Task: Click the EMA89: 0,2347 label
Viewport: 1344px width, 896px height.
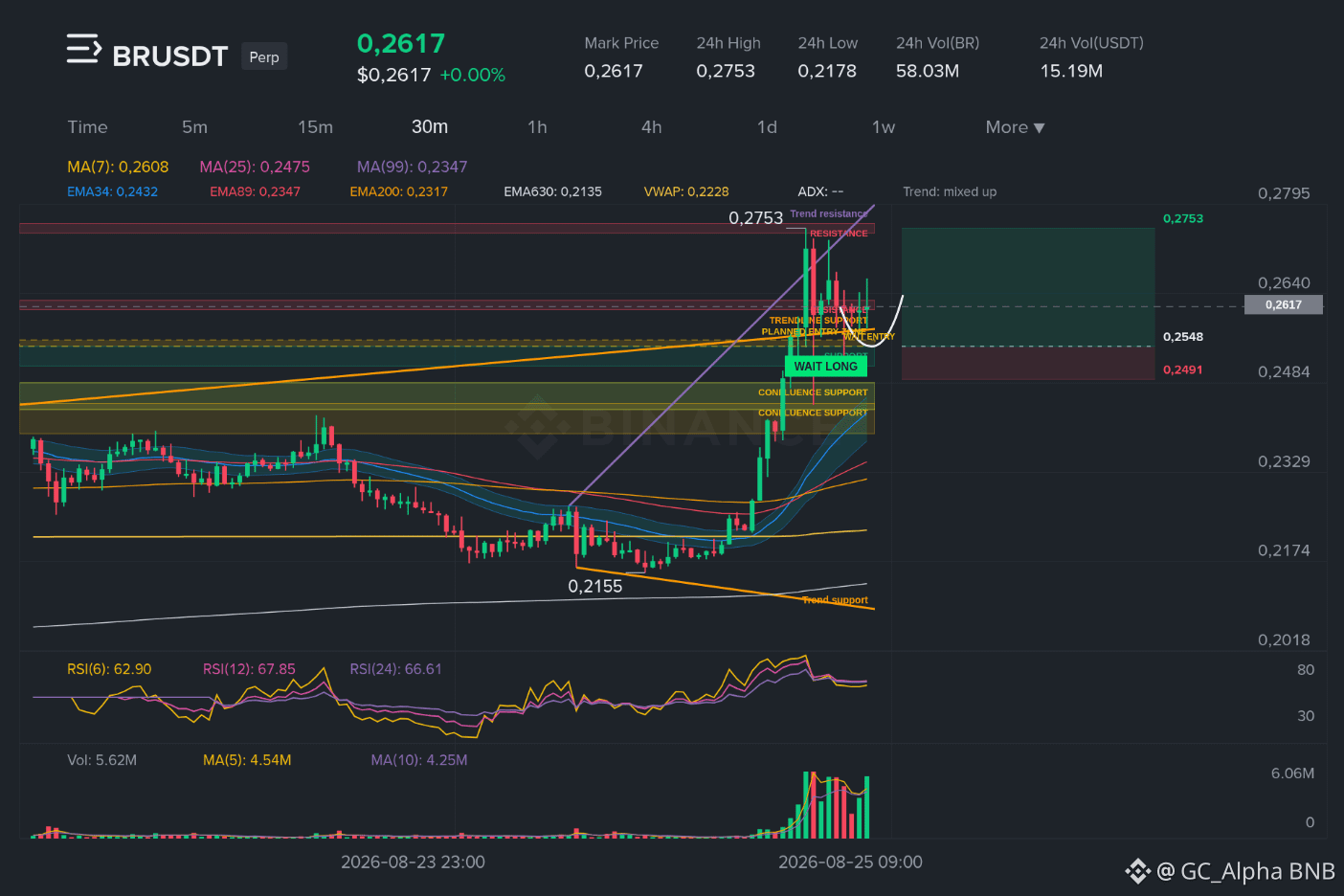Action: pos(256,191)
